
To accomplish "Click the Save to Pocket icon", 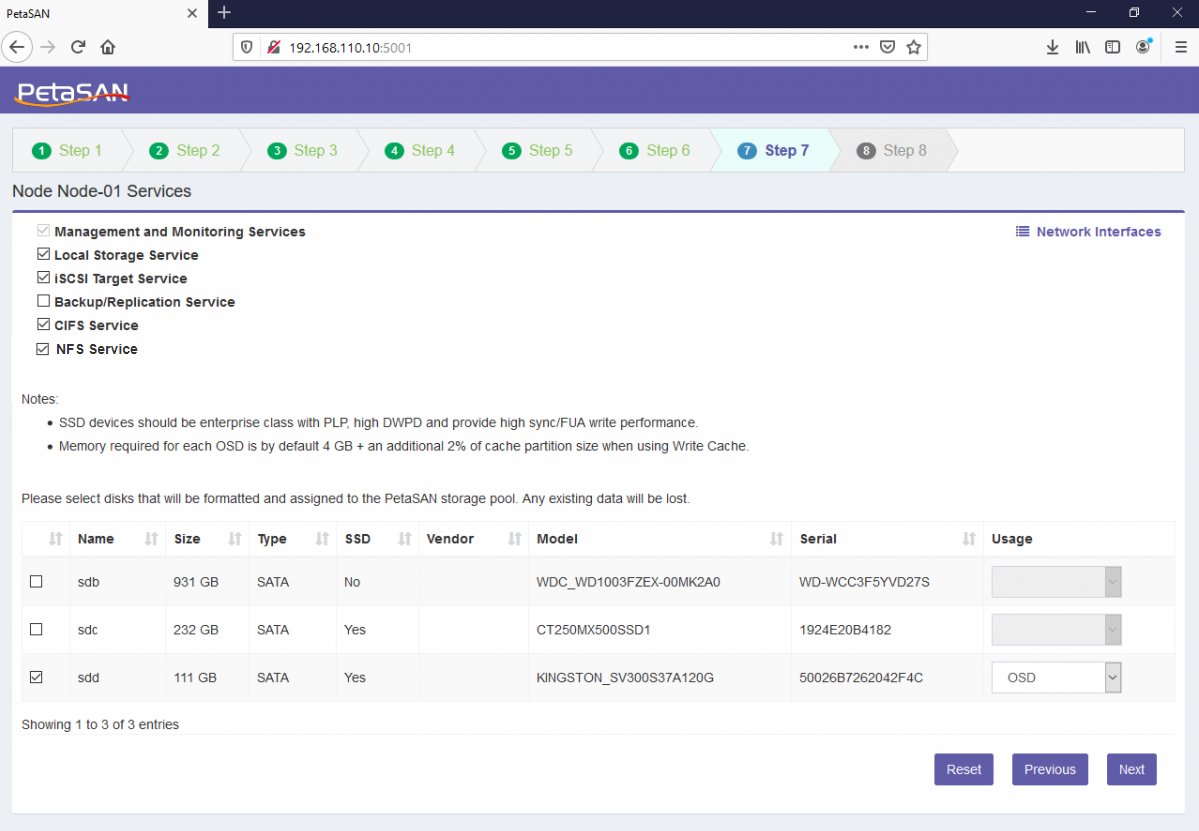I will 887,47.
